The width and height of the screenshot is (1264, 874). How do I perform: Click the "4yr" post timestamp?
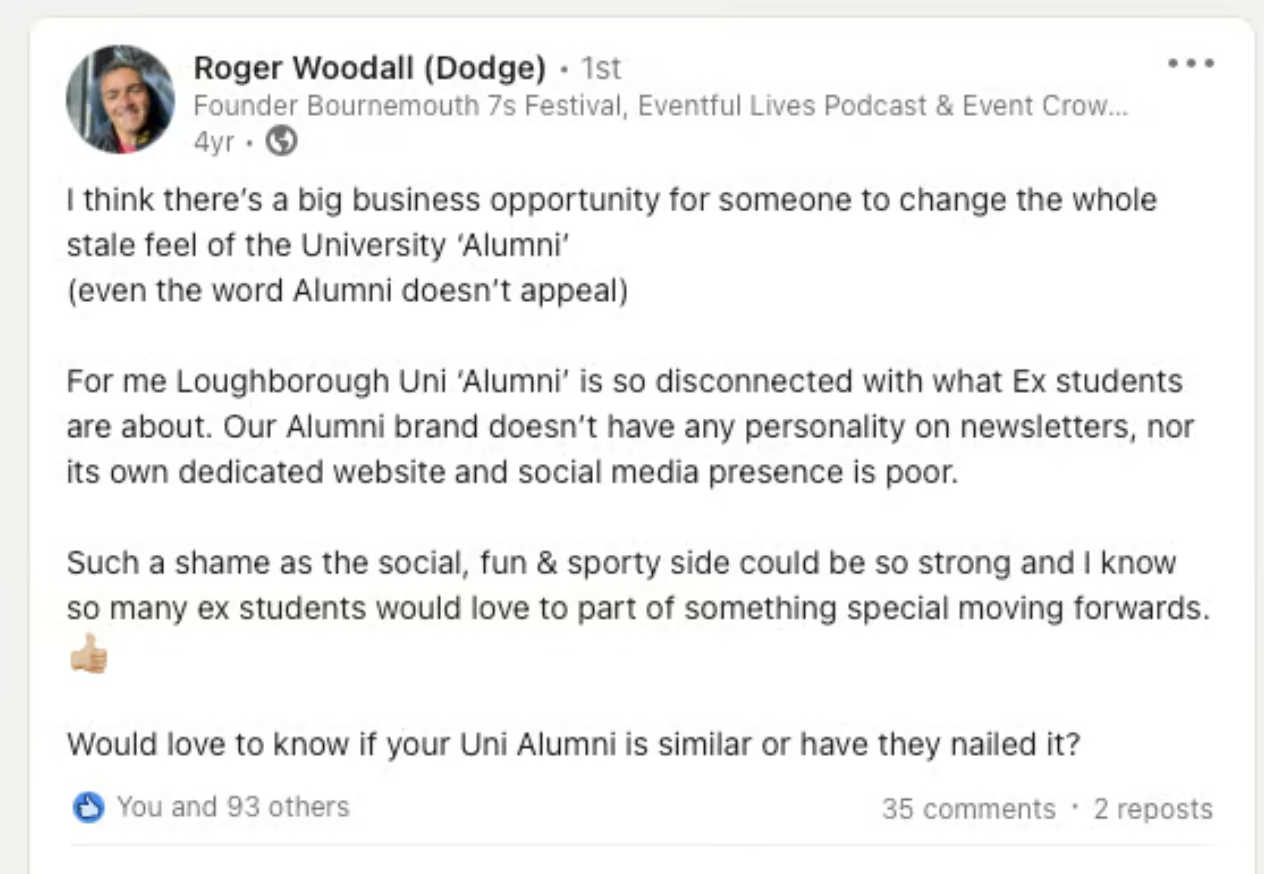coord(213,143)
